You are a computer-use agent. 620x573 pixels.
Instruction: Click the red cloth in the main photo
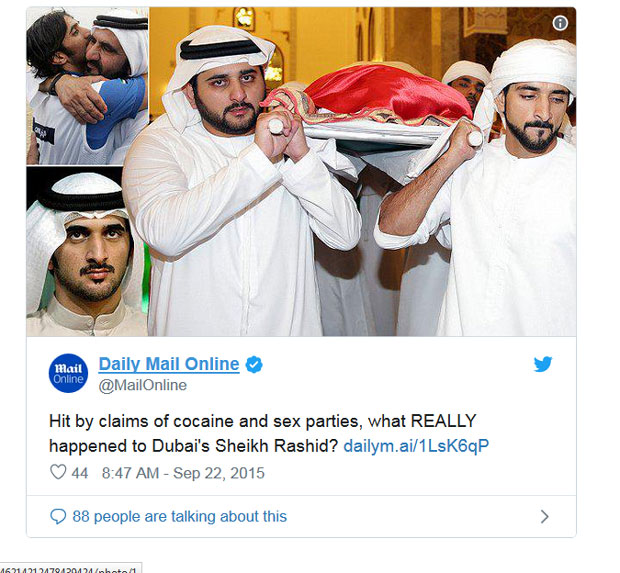tap(389, 92)
